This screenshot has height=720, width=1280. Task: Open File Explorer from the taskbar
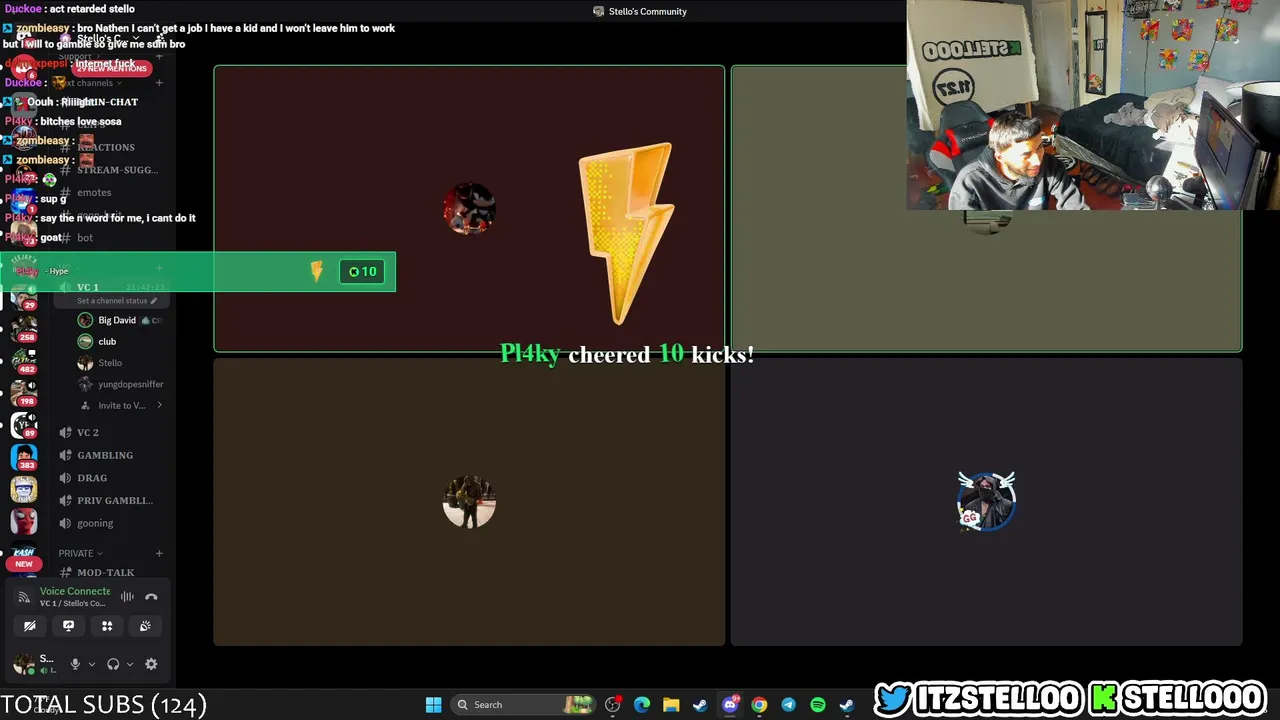(671, 705)
